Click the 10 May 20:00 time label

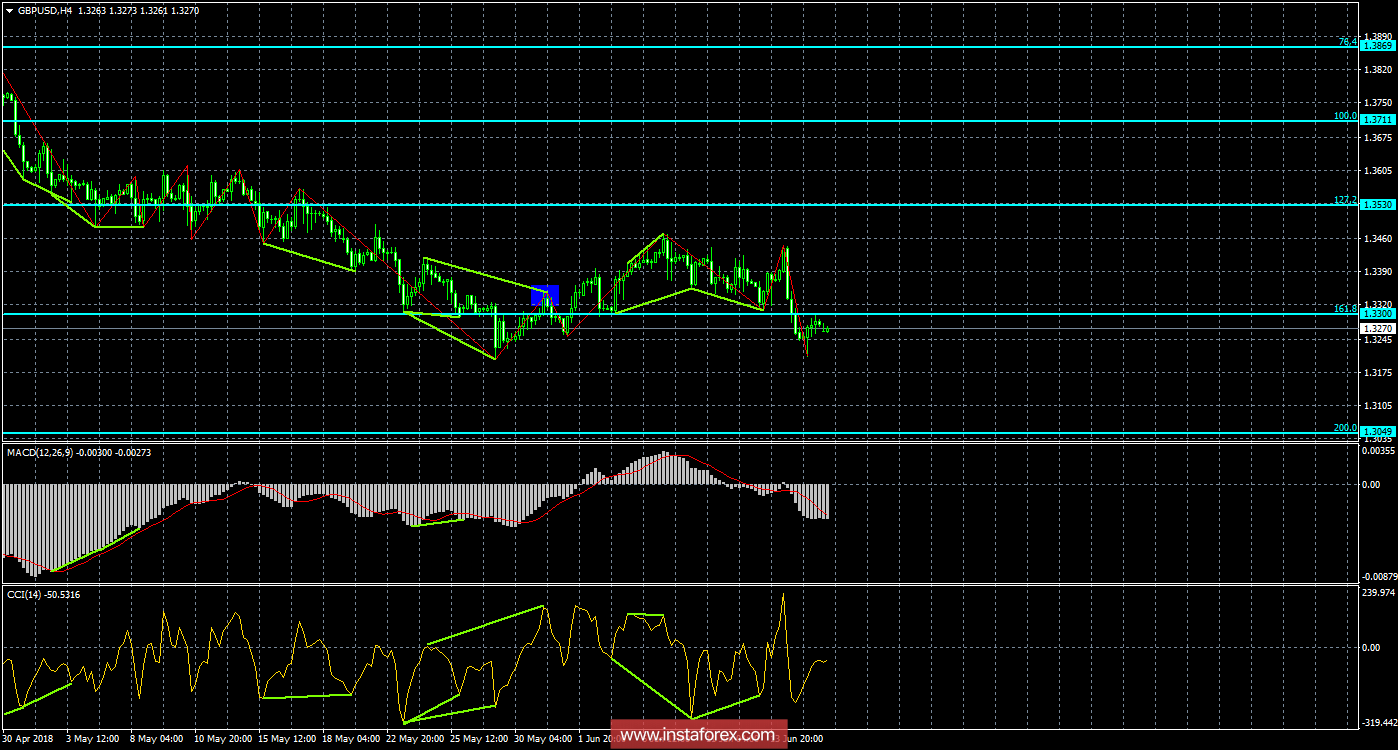(222, 739)
